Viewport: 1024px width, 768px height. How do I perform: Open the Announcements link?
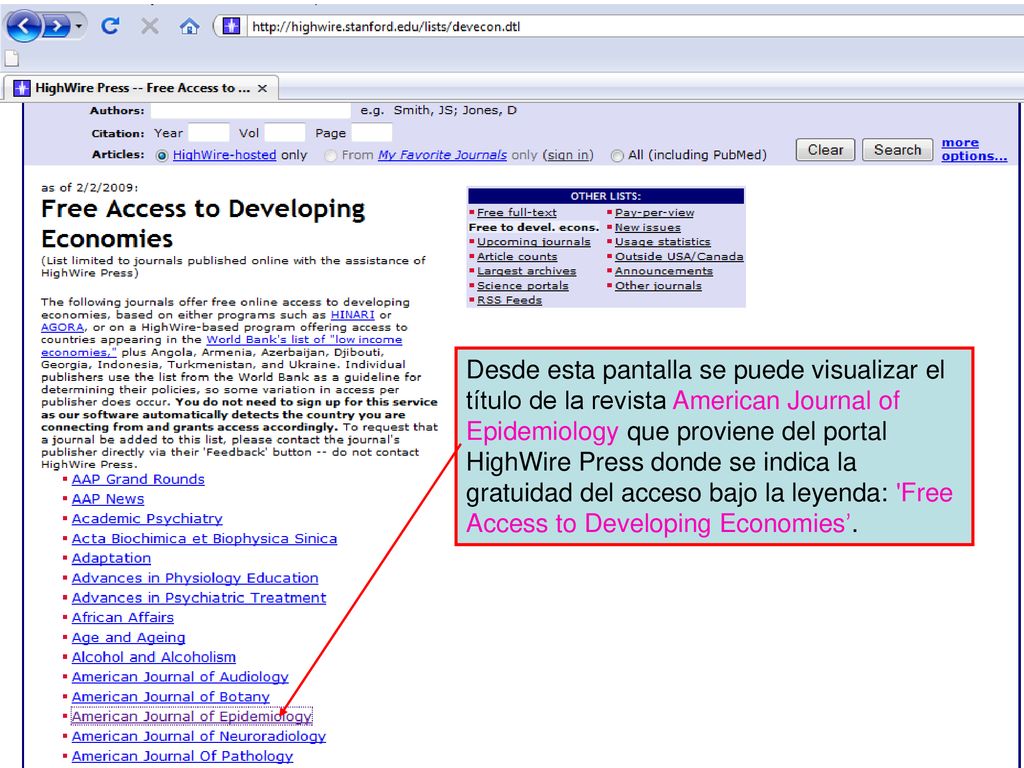pos(664,271)
